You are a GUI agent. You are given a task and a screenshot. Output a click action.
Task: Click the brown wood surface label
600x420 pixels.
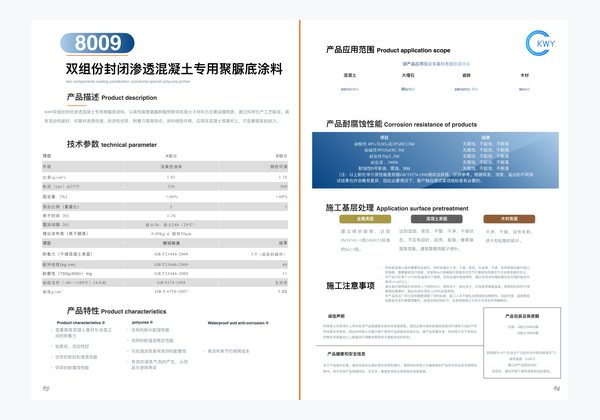point(509,219)
